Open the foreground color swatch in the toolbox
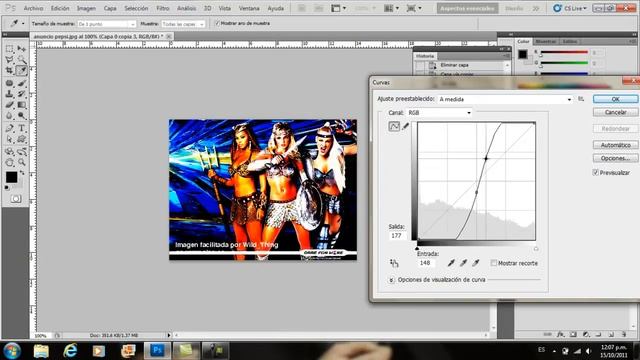The height and width of the screenshot is (360, 640). pyautogui.click(x=11, y=177)
